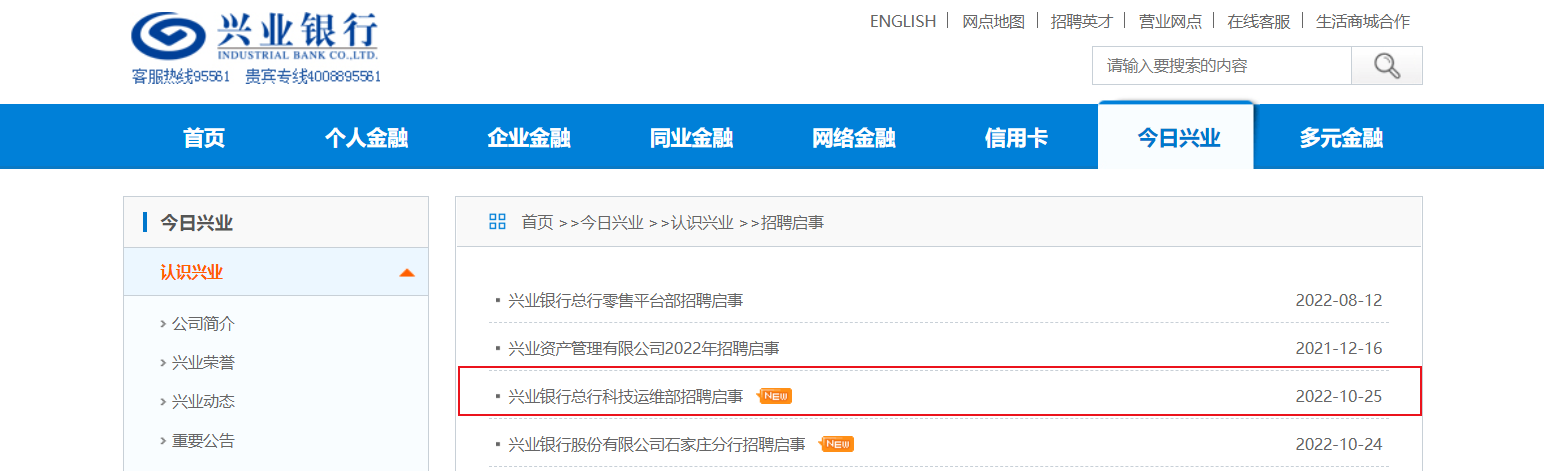Click 认识兴业 in the breadcrumb
Screen dimensions: 1544x471
(702, 222)
